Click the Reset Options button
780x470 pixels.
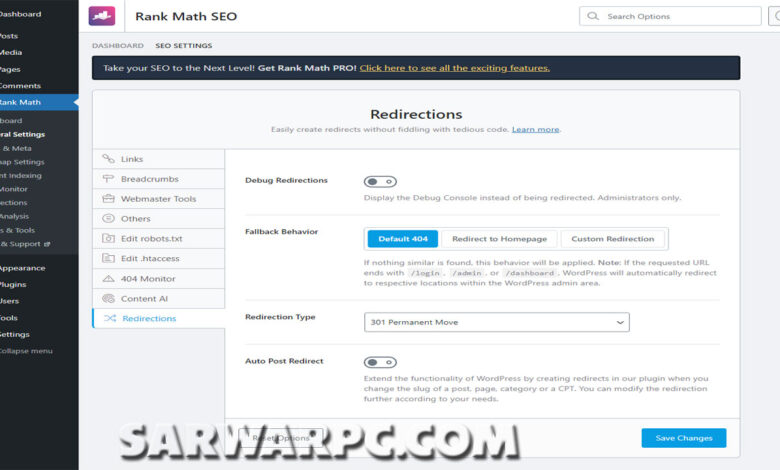[281, 438]
